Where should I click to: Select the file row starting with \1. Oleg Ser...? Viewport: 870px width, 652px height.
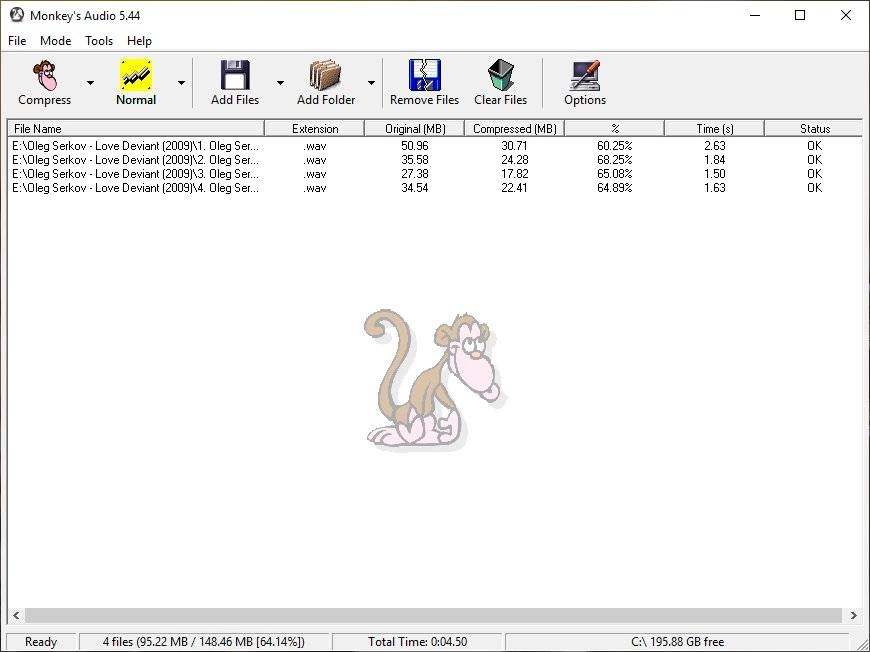pyautogui.click(x=435, y=146)
